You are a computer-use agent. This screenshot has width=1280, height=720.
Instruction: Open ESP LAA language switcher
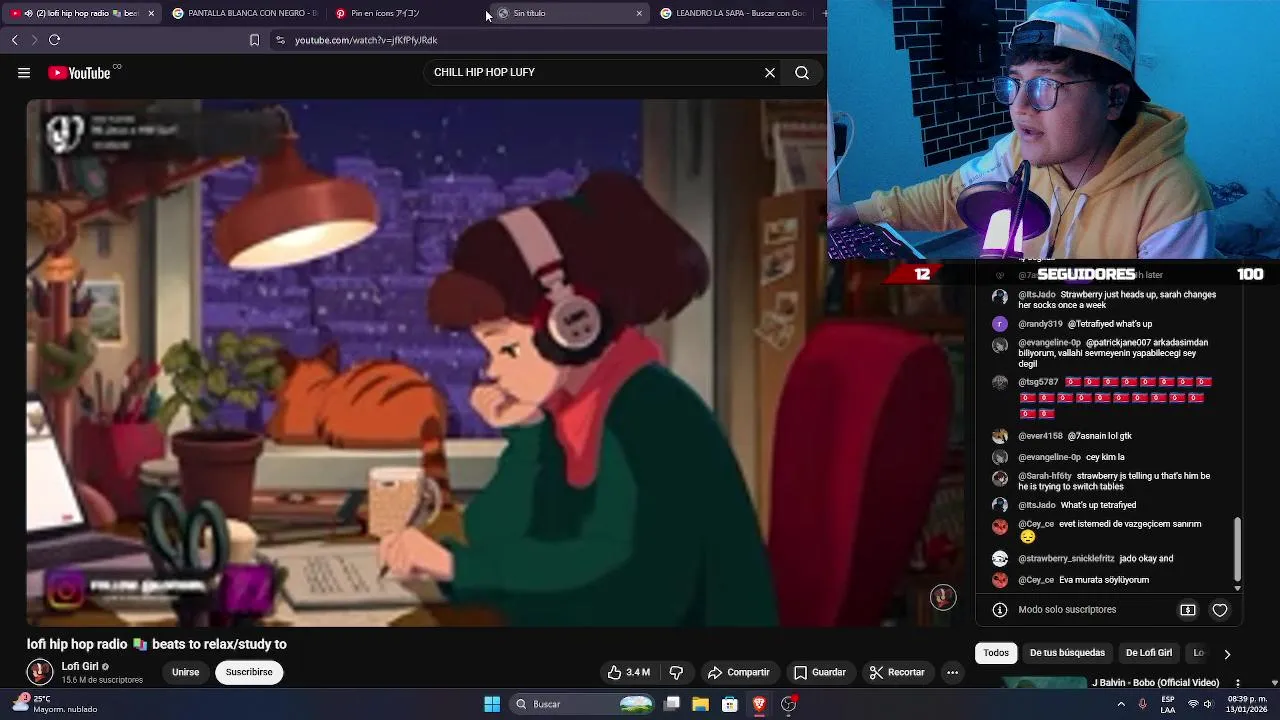click(1168, 704)
